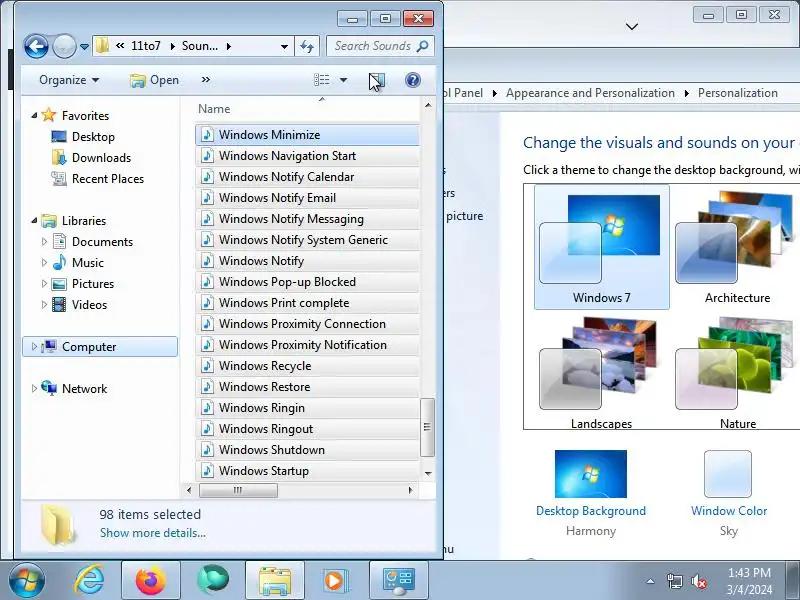Select Windows Notify System Generic file
The width and height of the screenshot is (800, 600).
coord(307,240)
